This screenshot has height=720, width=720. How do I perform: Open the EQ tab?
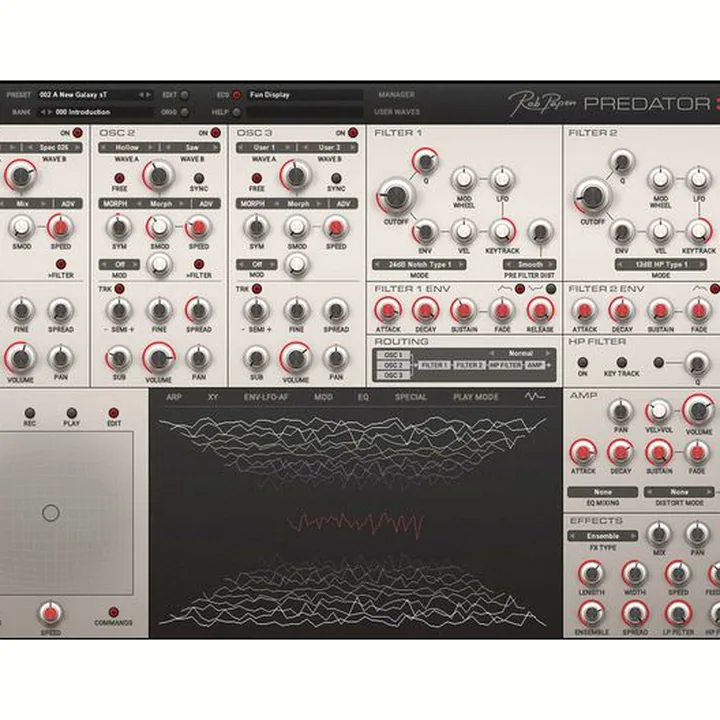363,397
